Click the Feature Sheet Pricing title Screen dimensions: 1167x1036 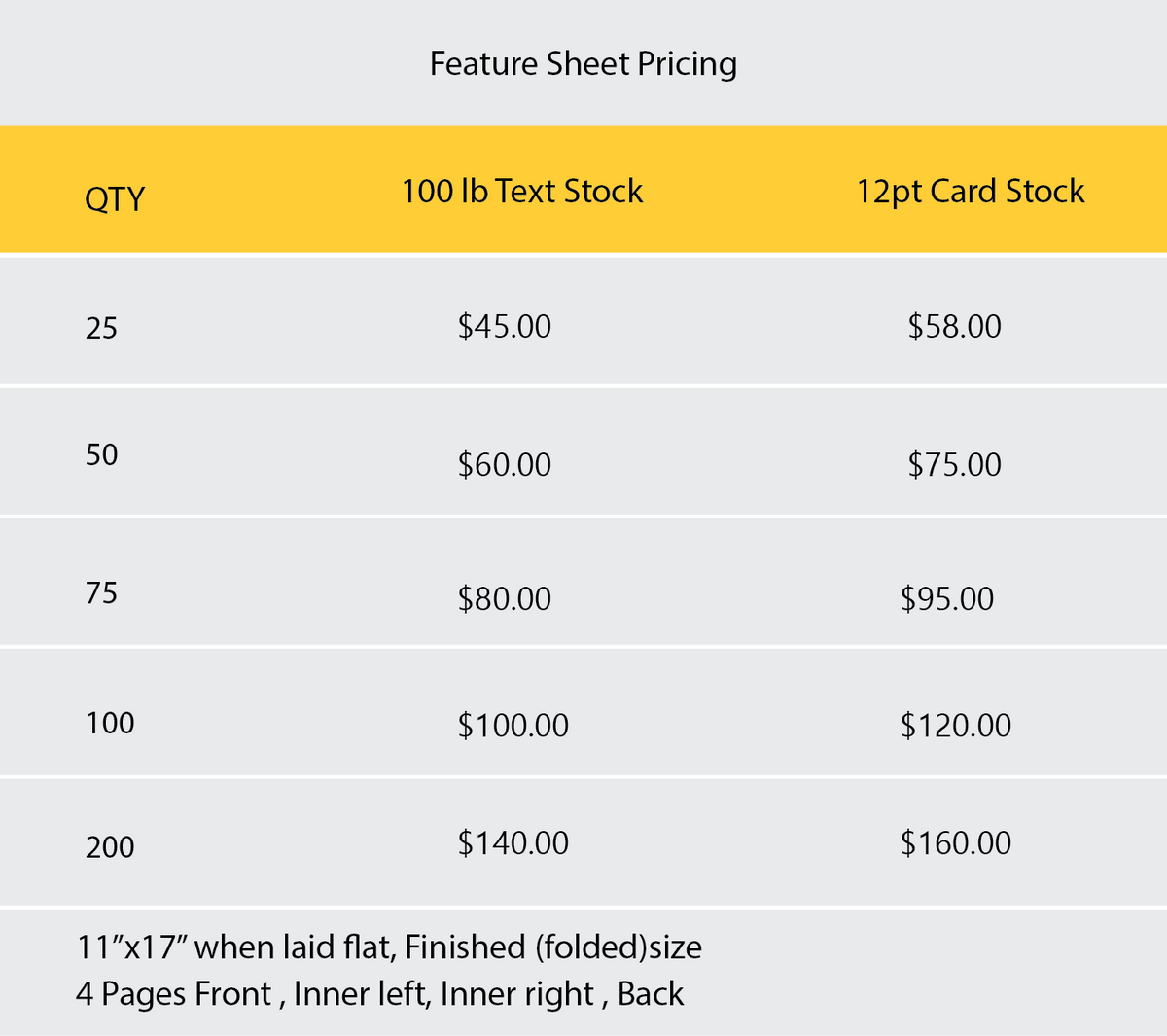pyautogui.click(x=583, y=64)
